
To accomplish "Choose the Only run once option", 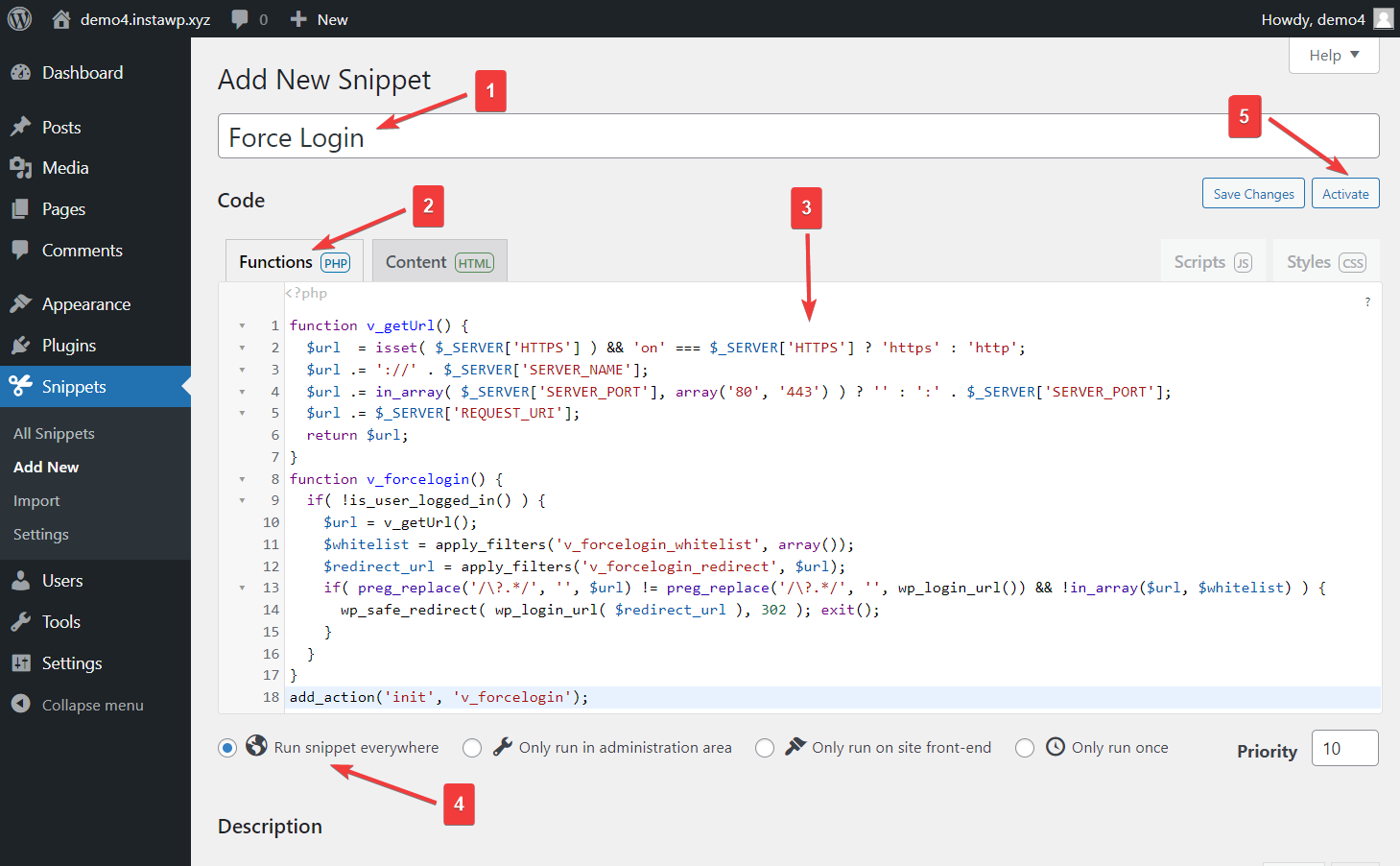I will click(1025, 747).
